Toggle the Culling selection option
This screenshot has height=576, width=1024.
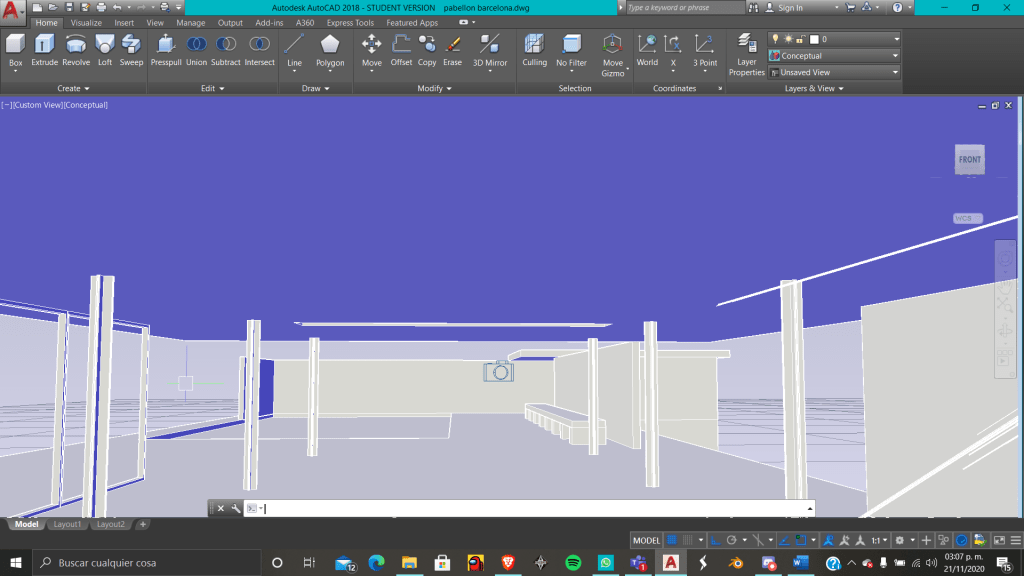[534, 49]
